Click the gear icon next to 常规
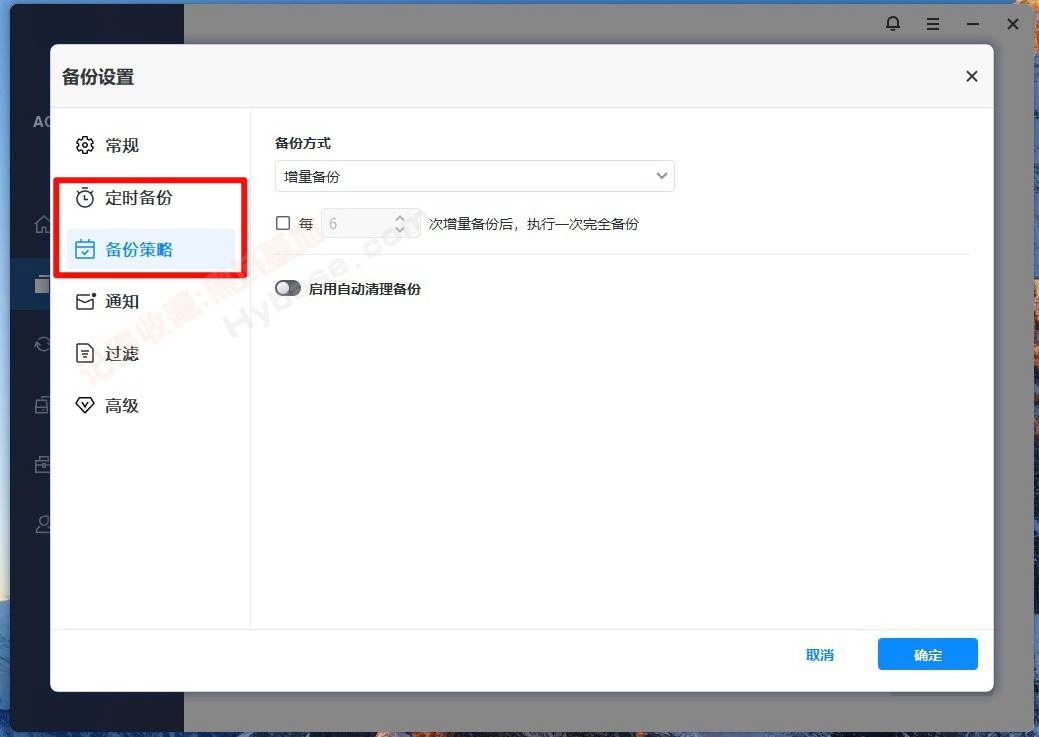The width and height of the screenshot is (1039, 737). pyautogui.click(x=85, y=144)
